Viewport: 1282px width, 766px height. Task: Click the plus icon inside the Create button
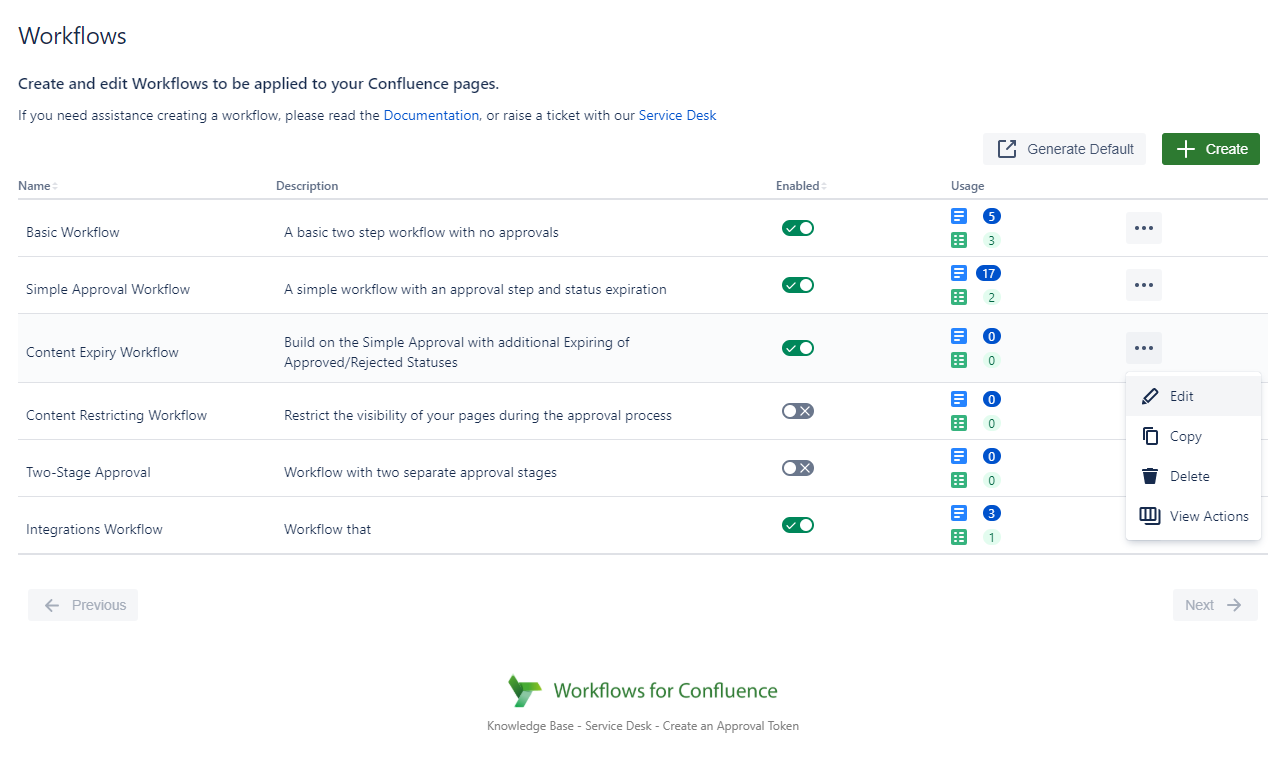[1185, 148]
